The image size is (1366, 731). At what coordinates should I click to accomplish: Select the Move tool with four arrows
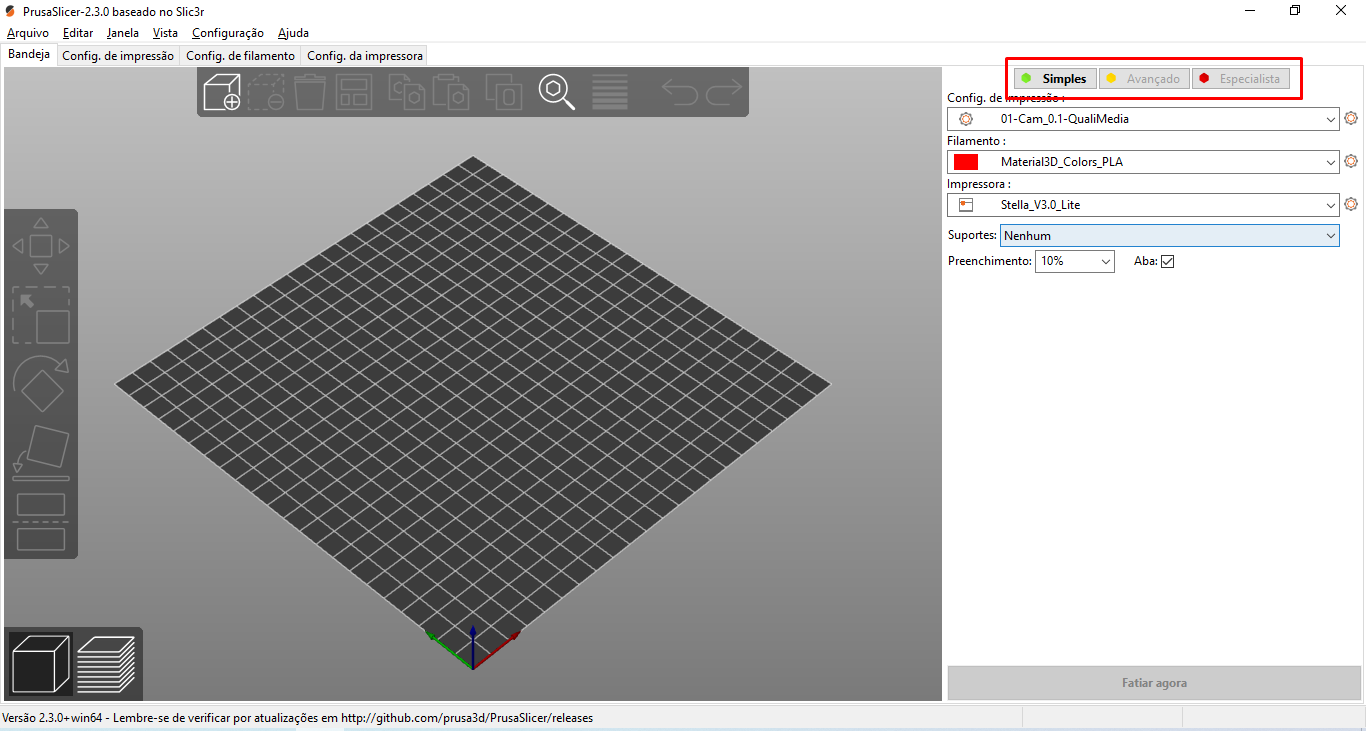40,245
